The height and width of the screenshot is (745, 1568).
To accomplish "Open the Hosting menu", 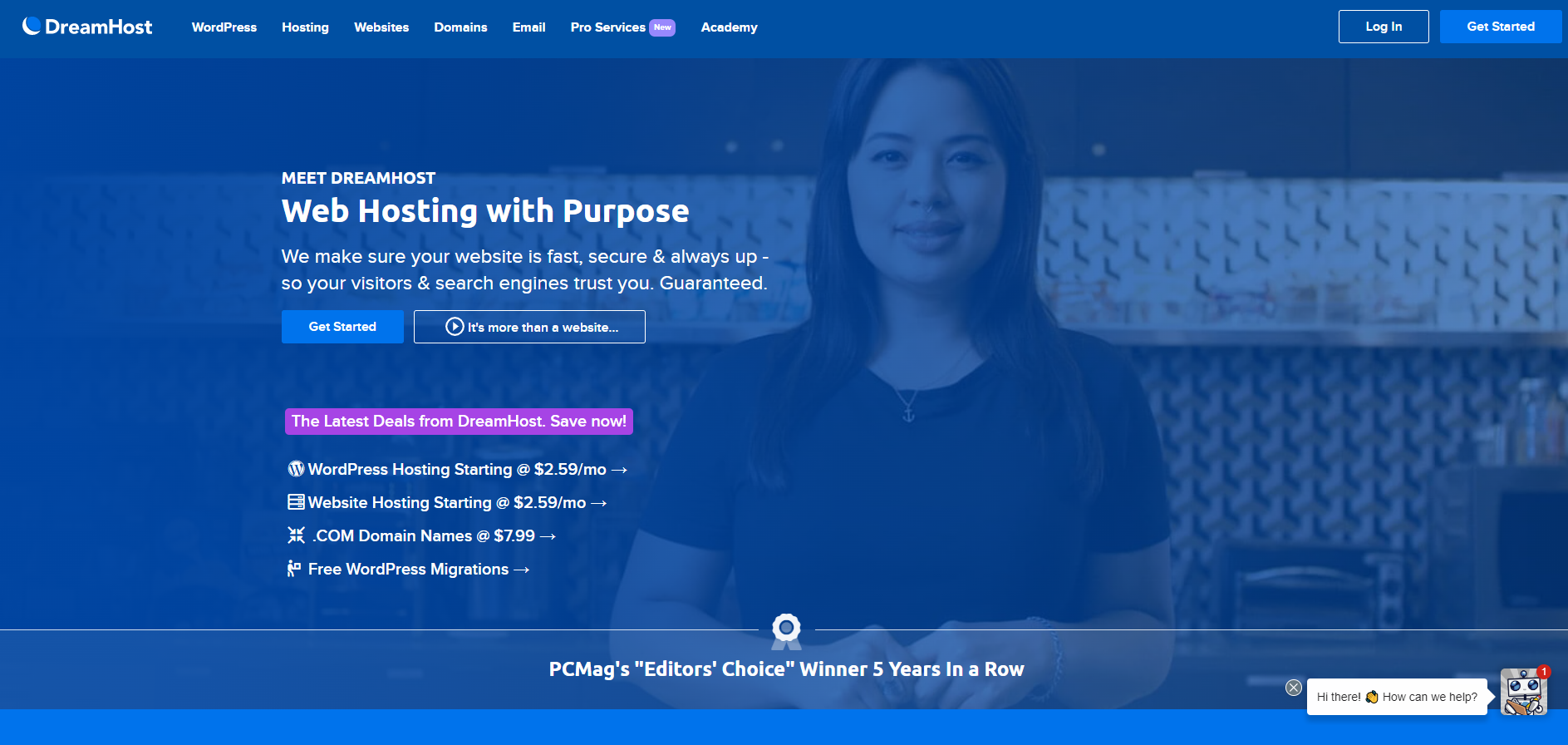I will point(305,27).
